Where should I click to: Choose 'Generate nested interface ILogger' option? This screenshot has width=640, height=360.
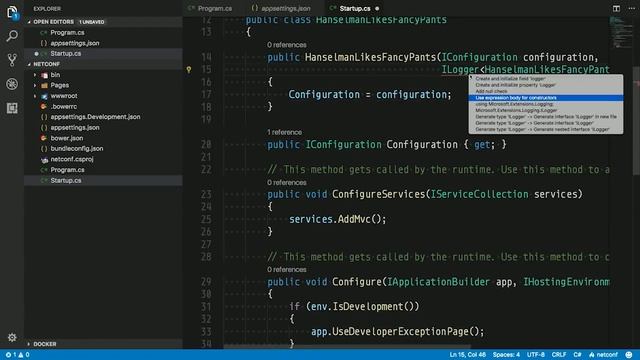tap(546, 129)
